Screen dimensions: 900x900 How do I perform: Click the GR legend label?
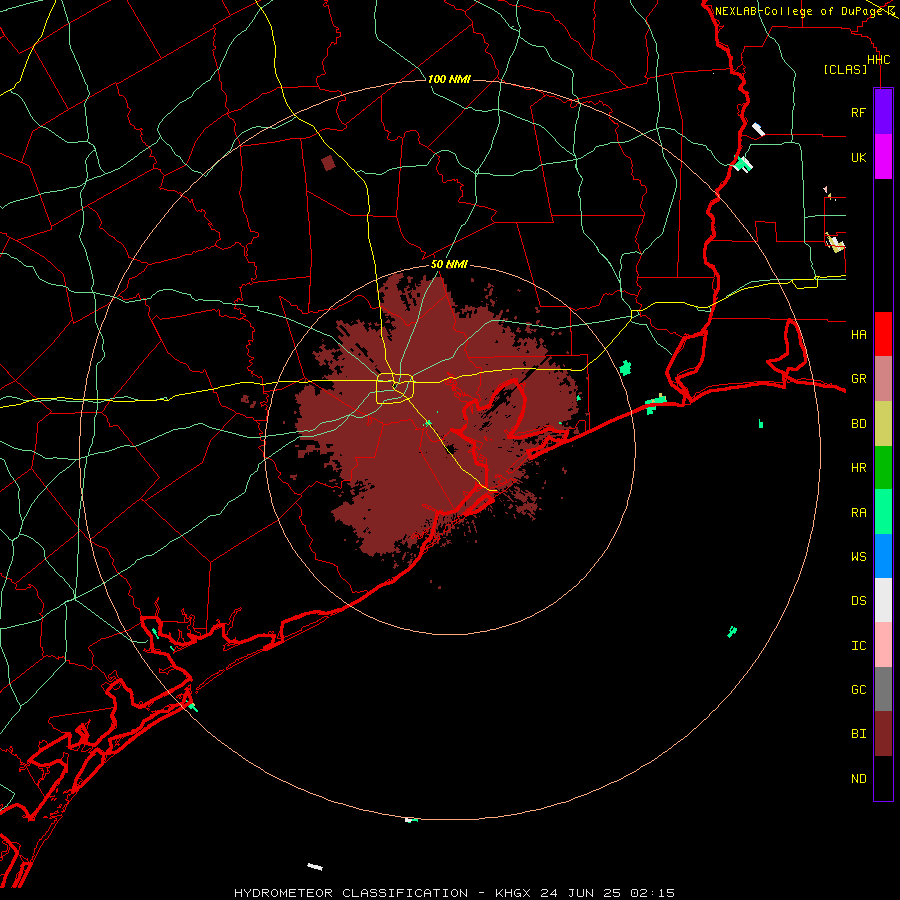(858, 379)
